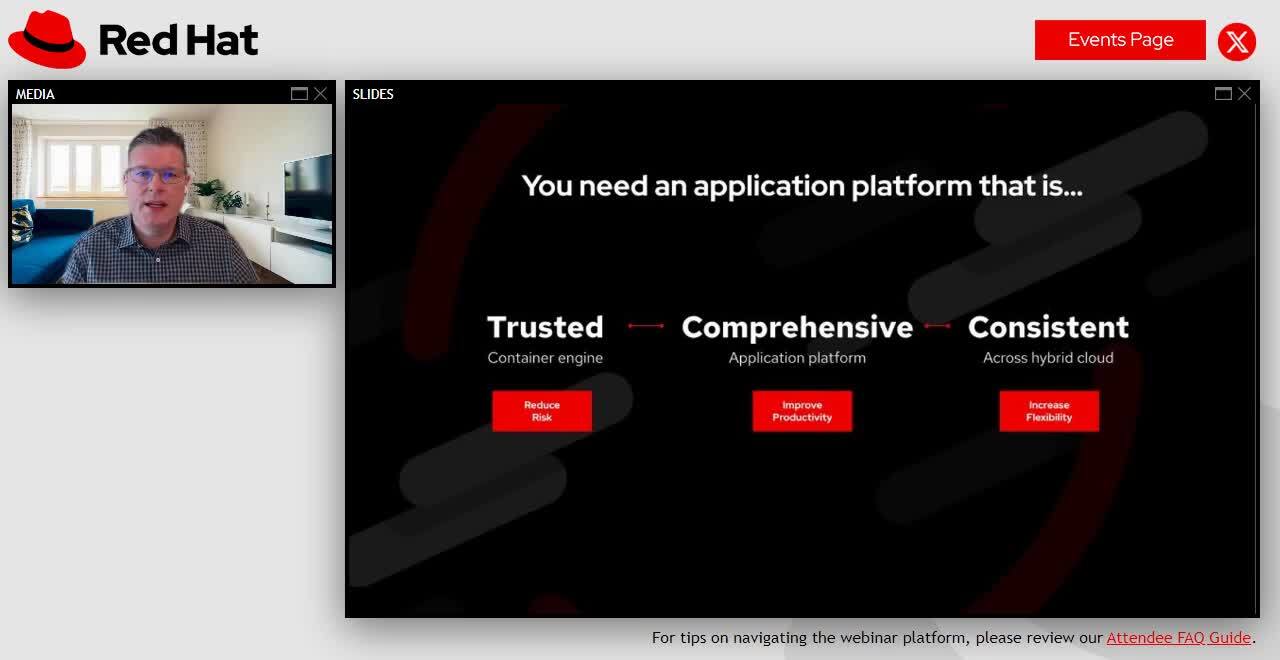This screenshot has height=660, width=1280.
Task: Maximize the MEDIA panel
Action: pyautogui.click(x=299, y=94)
